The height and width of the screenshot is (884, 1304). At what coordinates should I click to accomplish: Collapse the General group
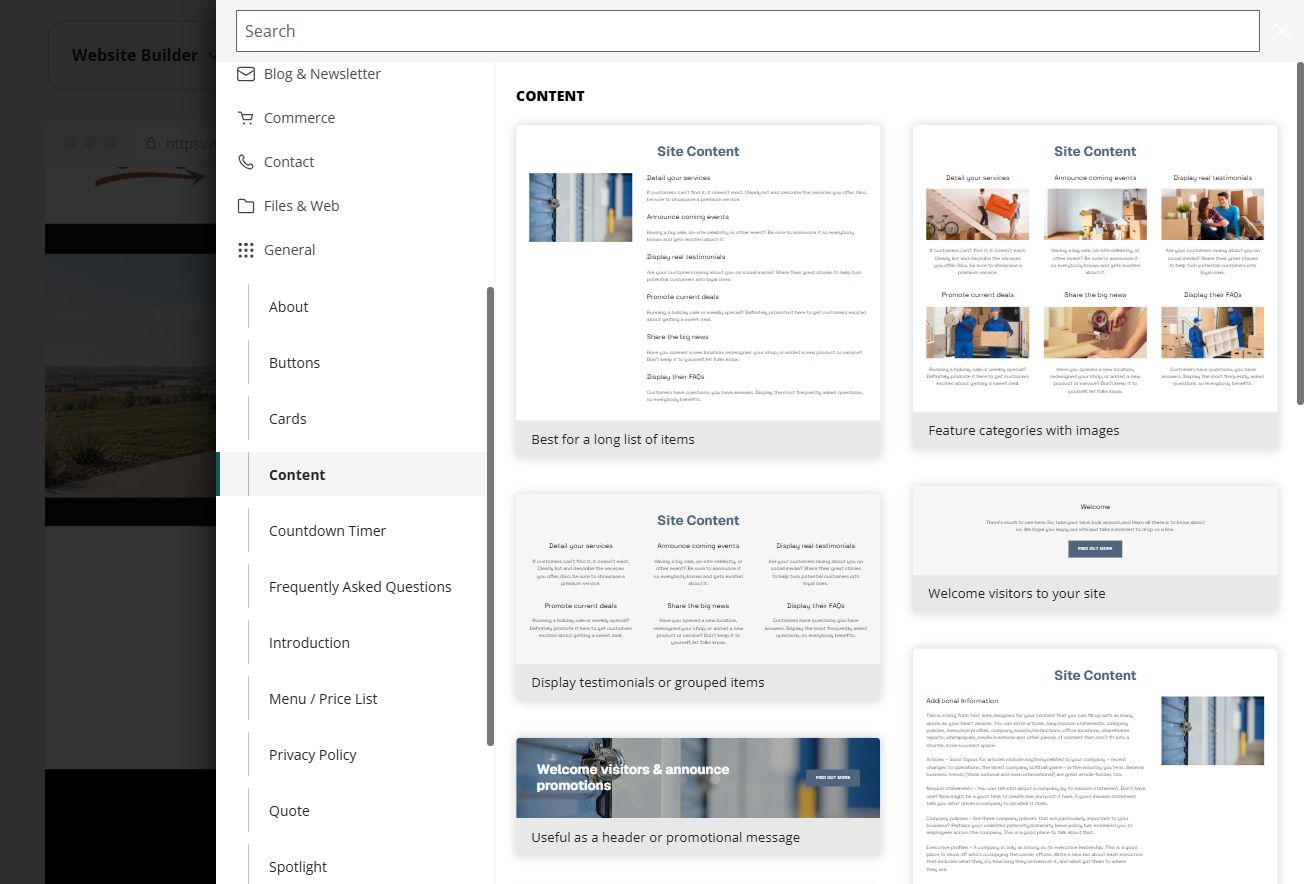coord(289,250)
